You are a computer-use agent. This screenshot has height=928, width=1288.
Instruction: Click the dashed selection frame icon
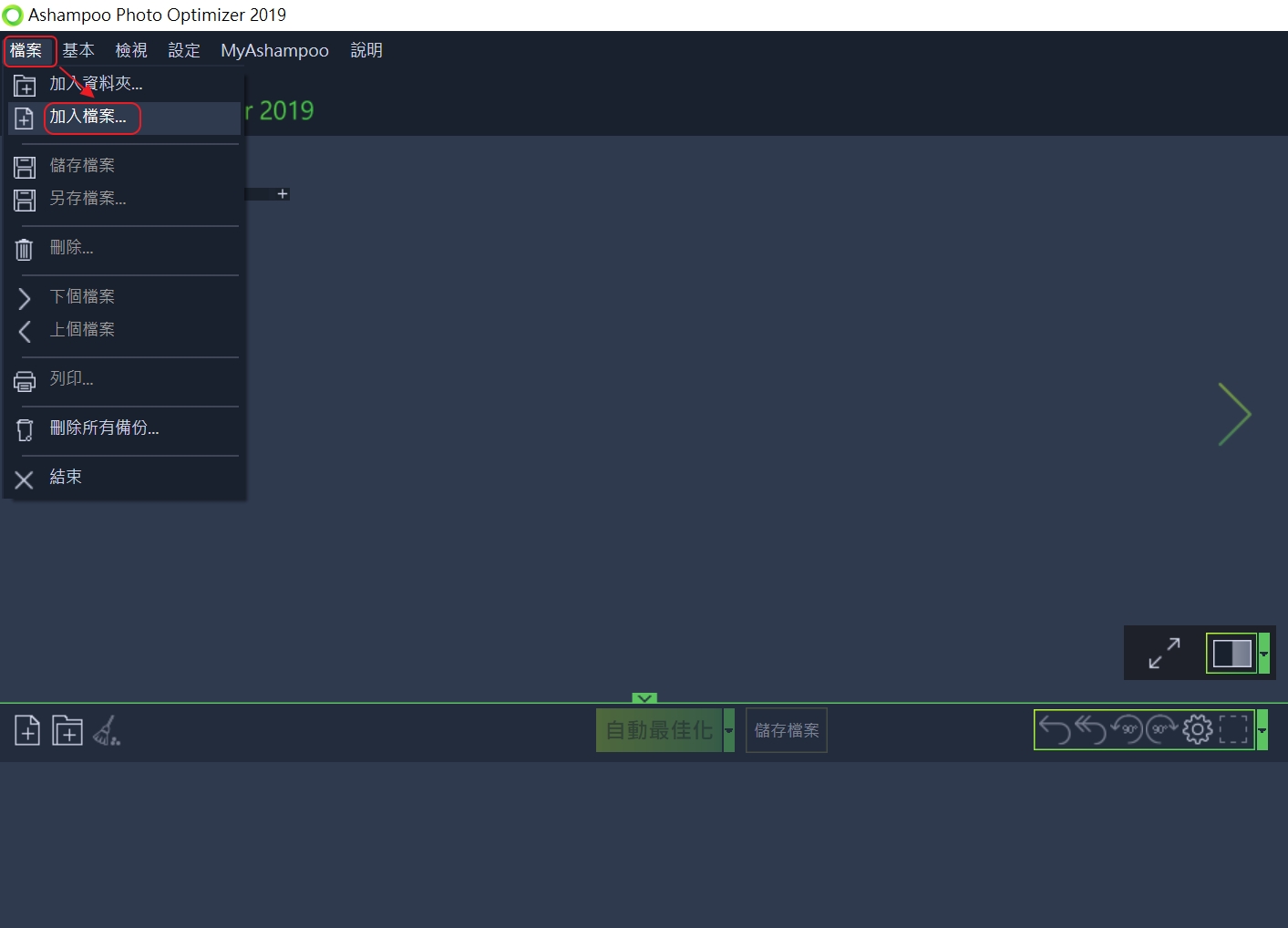(x=1233, y=729)
